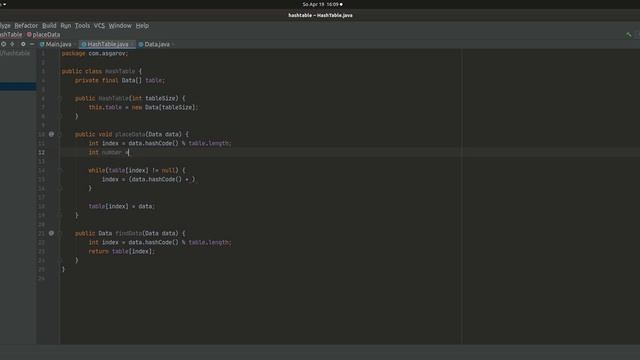Click gutter marker icon beside findData method
Screen dimensions: 640x360
point(51,233)
